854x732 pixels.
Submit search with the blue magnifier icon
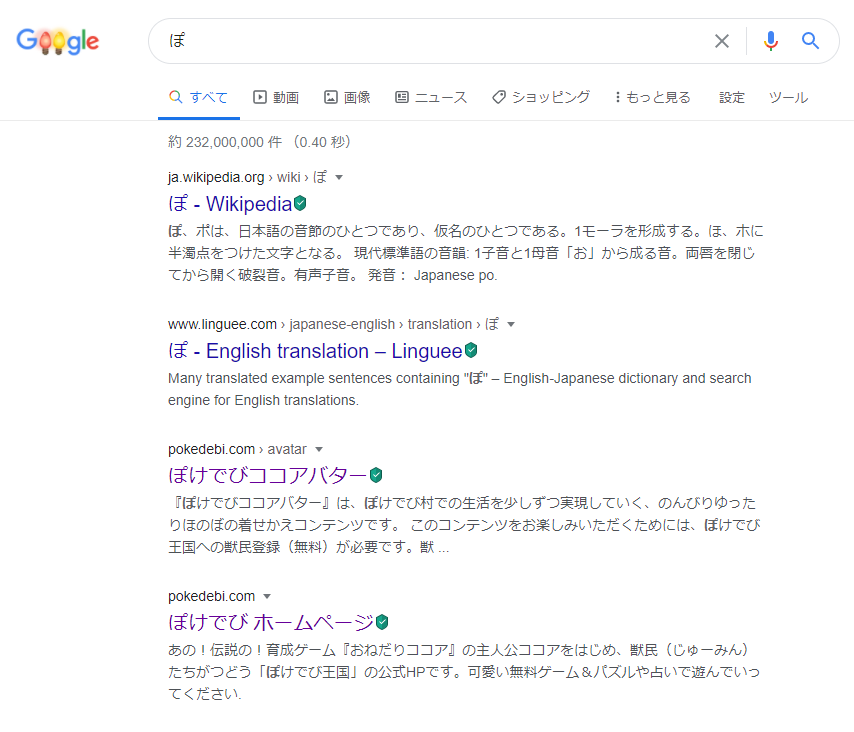click(x=810, y=41)
